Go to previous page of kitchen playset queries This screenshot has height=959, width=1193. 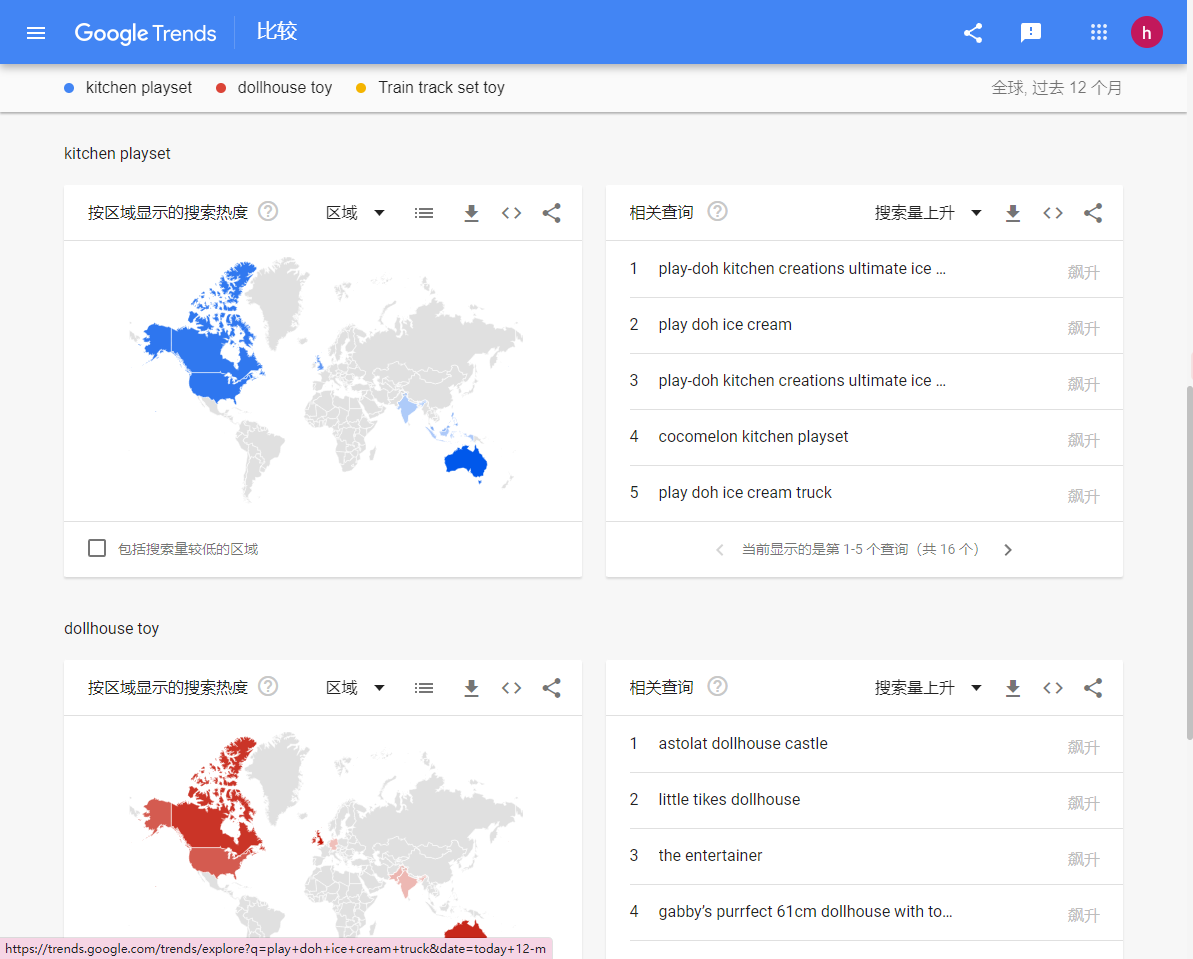point(720,550)
